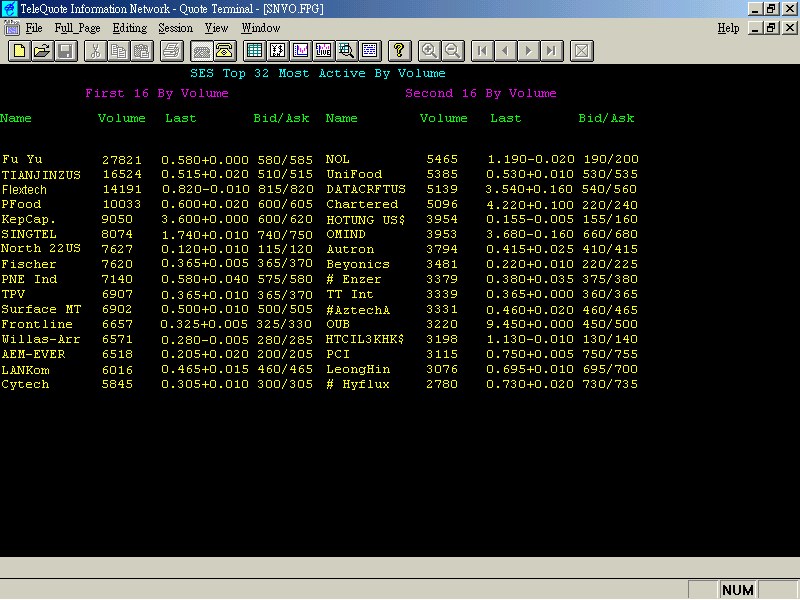Click the AEM-EVER stock name
Screen dimensions: 800x600
33,354
